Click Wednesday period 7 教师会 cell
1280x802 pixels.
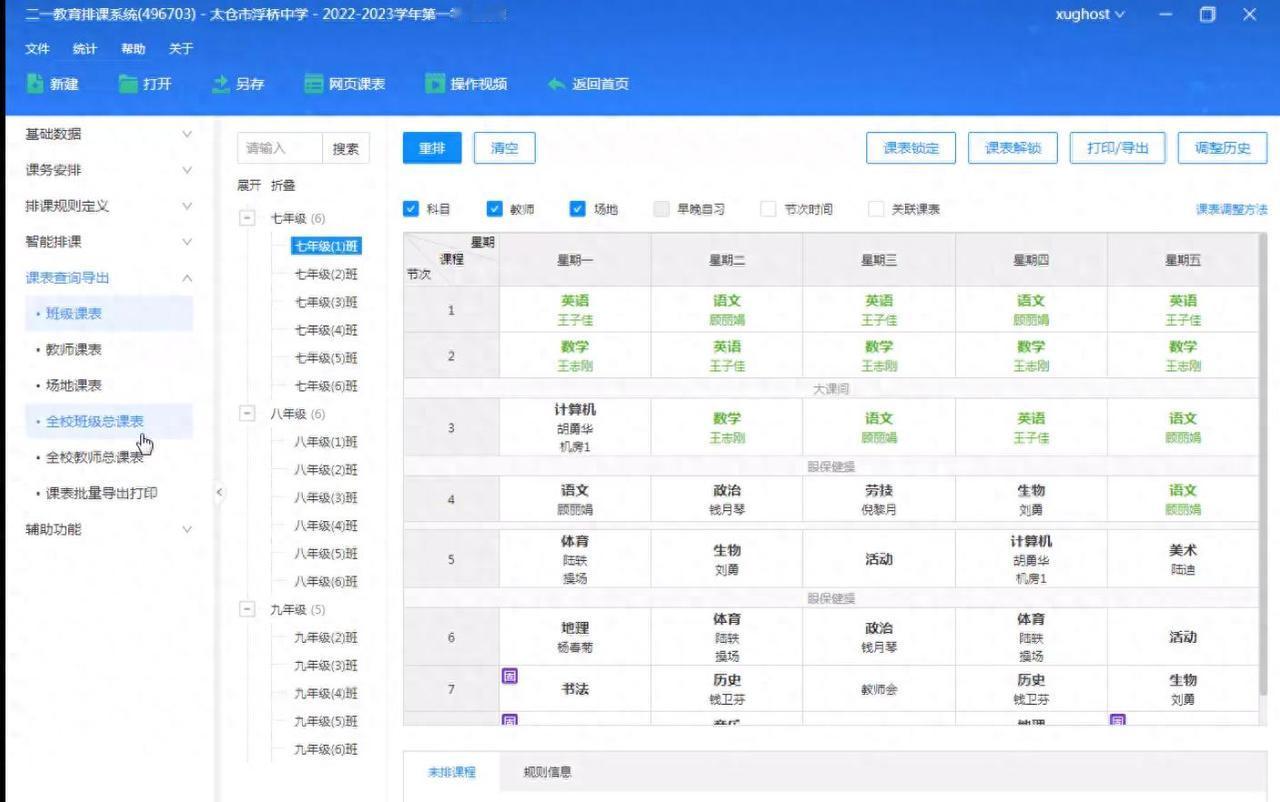point(879,689)
